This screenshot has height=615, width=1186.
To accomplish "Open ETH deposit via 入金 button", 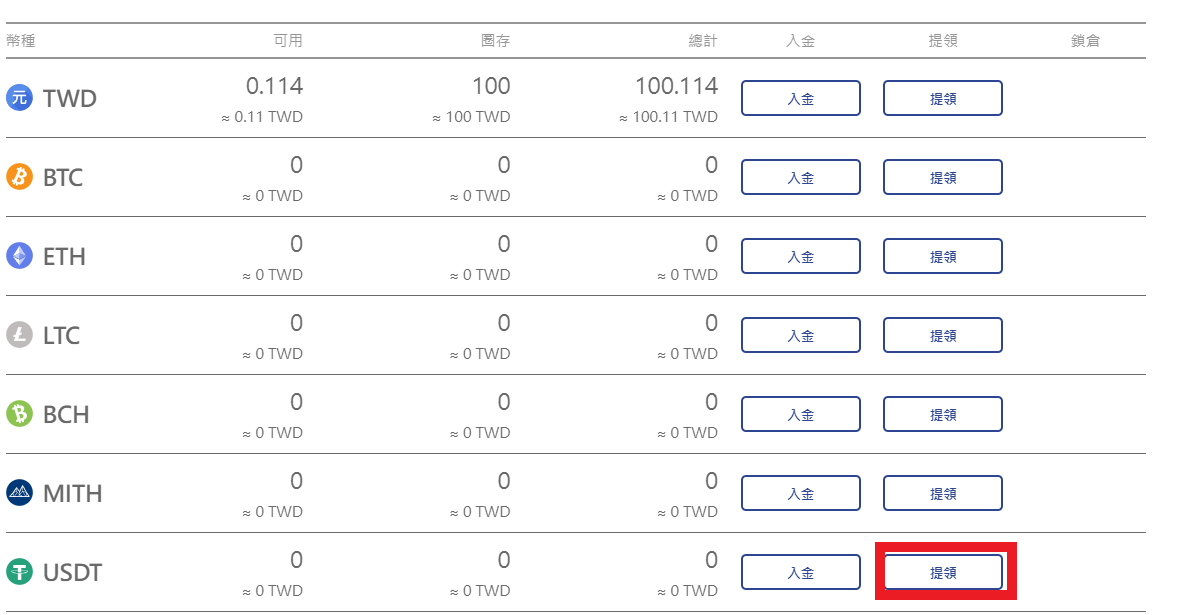I will pyautogui.click(x=800, y=256).
